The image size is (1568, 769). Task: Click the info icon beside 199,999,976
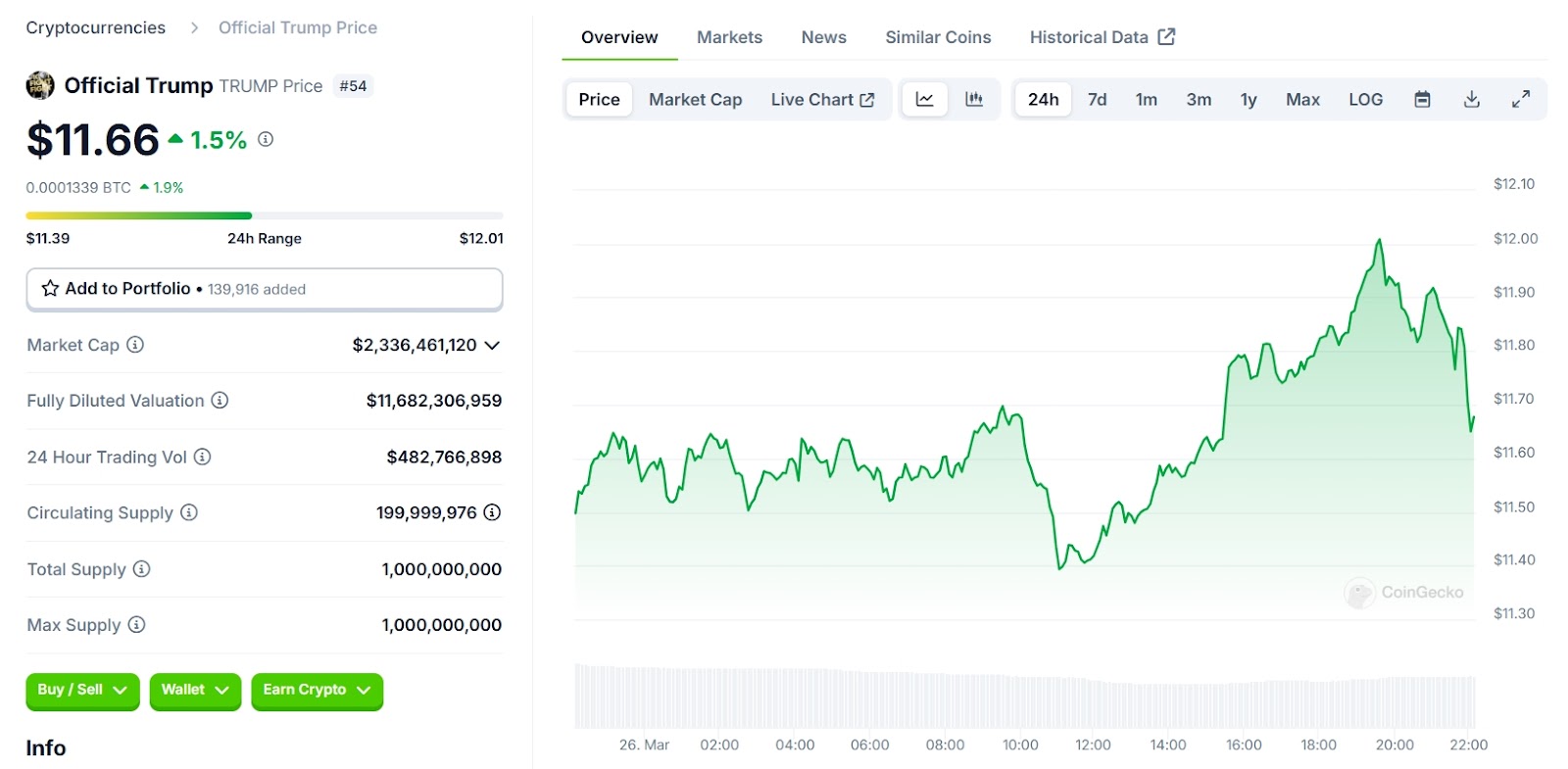[x=492, y=512]
